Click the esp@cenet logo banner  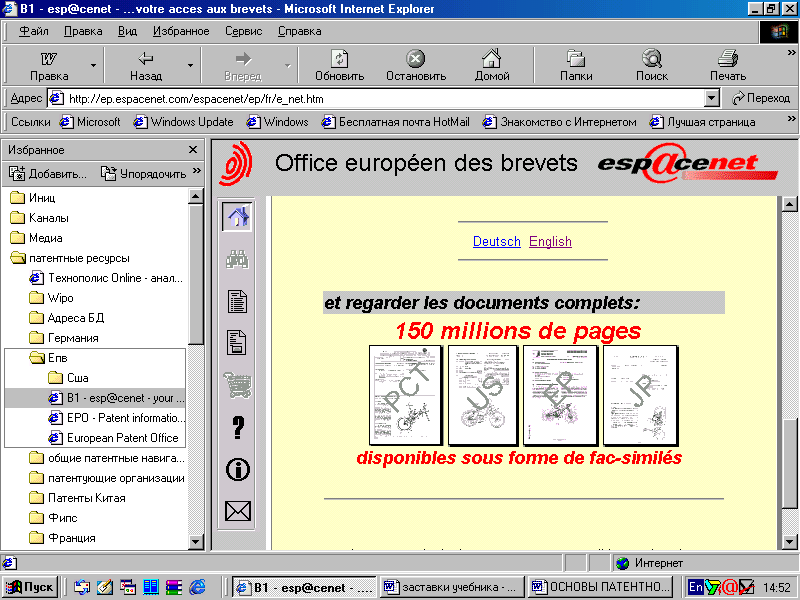coord(687,163)
